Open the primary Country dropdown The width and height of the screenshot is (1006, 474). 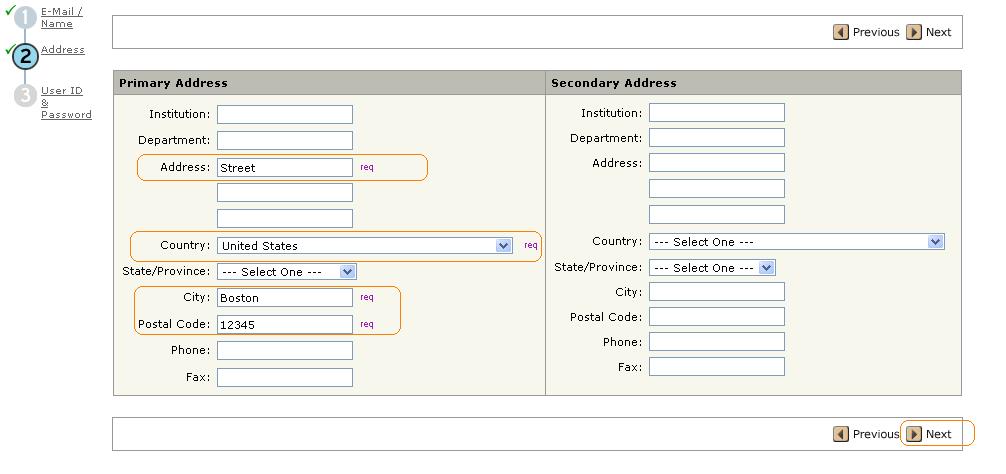(x=365, y=246)
